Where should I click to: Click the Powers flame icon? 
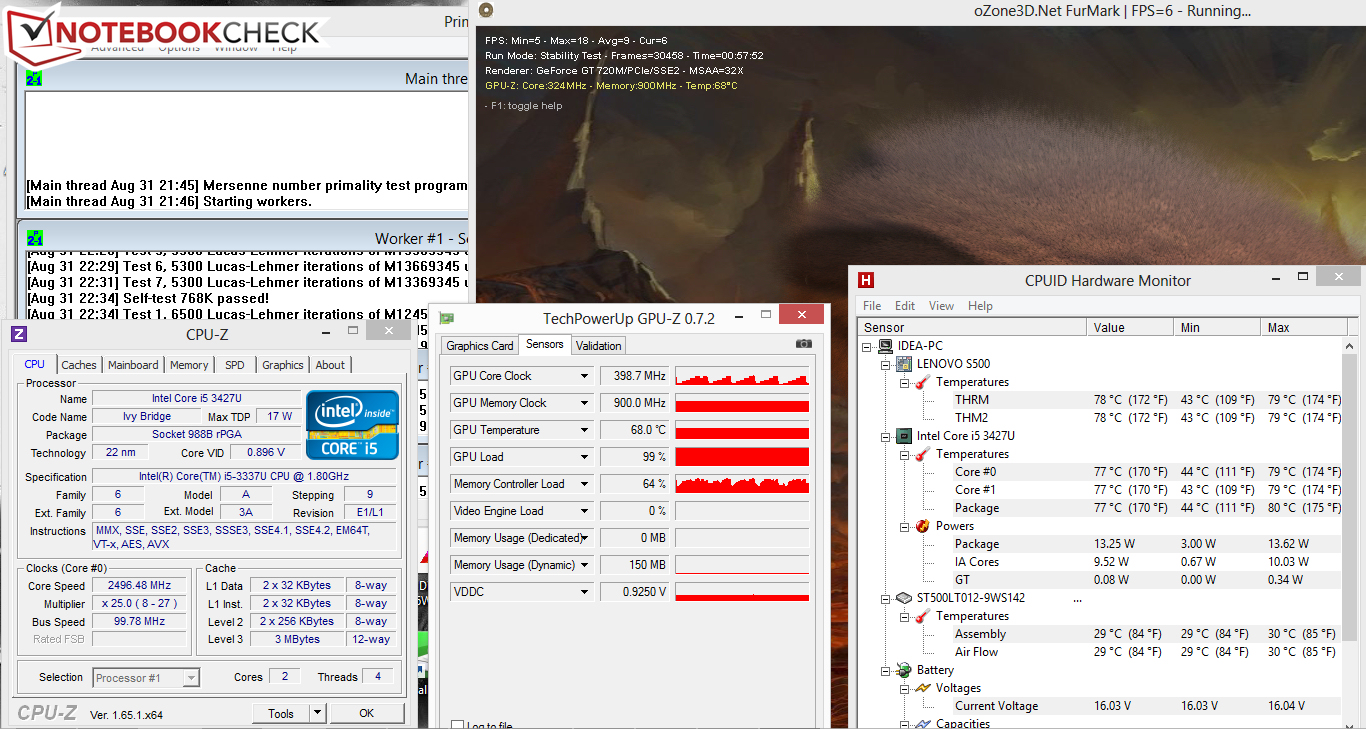coord(924,526)
